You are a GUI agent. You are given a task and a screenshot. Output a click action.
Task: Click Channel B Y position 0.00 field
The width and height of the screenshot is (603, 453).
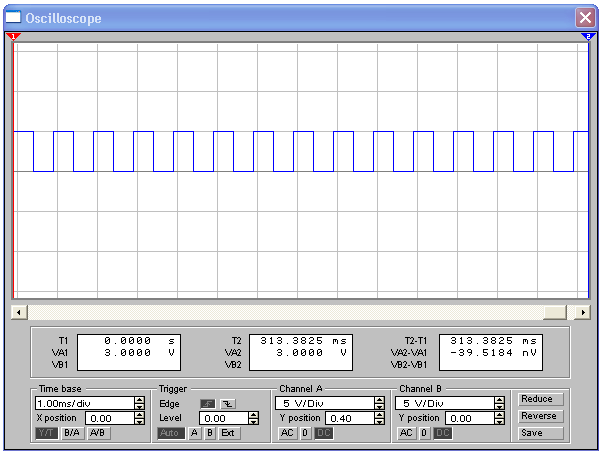click(470, 418)
